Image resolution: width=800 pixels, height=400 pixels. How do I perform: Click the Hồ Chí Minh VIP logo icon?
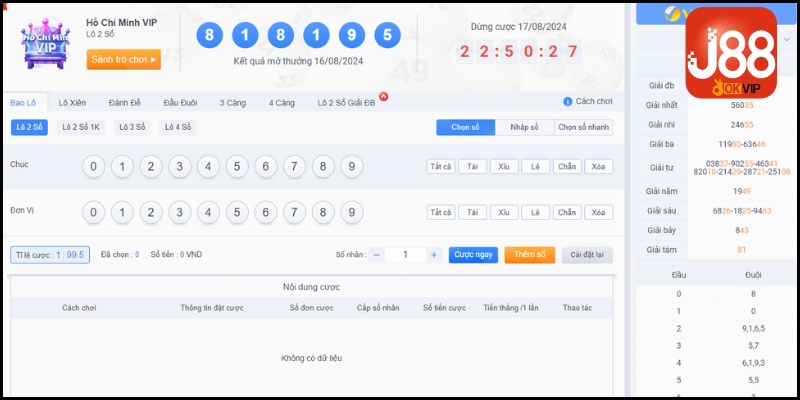pyautogui.click(x=45, y=42)
